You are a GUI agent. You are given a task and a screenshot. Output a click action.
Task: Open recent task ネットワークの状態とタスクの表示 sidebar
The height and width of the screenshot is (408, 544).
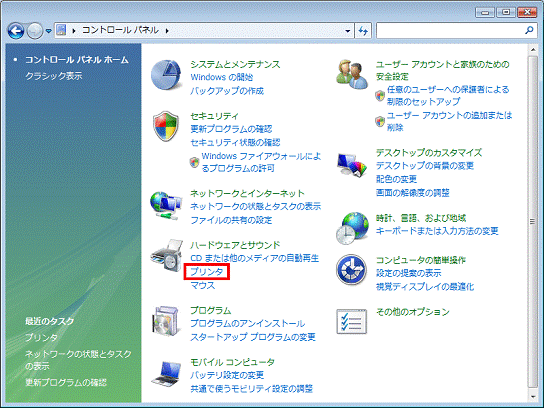coord(78,360)
